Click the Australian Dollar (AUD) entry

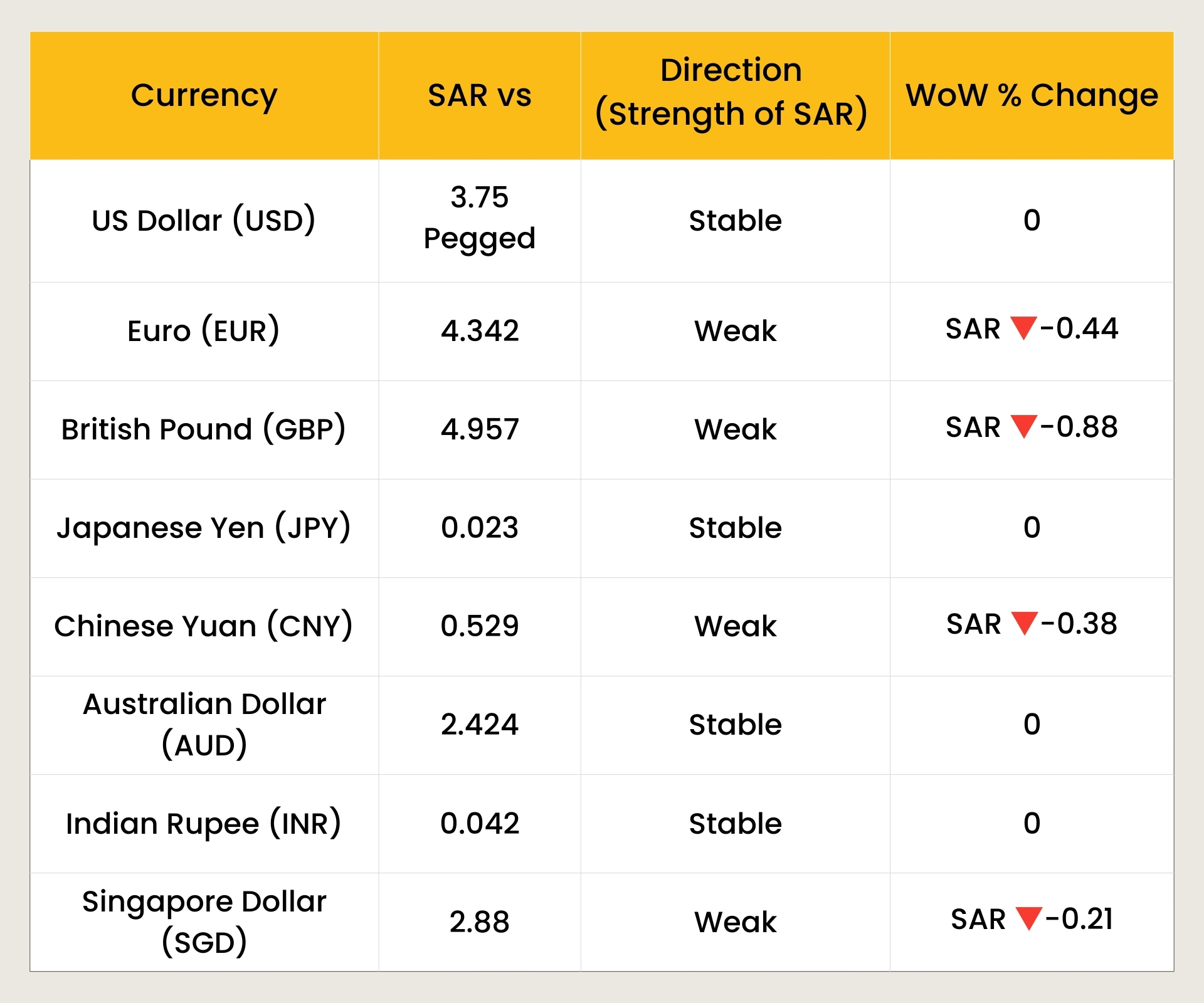point(204,725)
